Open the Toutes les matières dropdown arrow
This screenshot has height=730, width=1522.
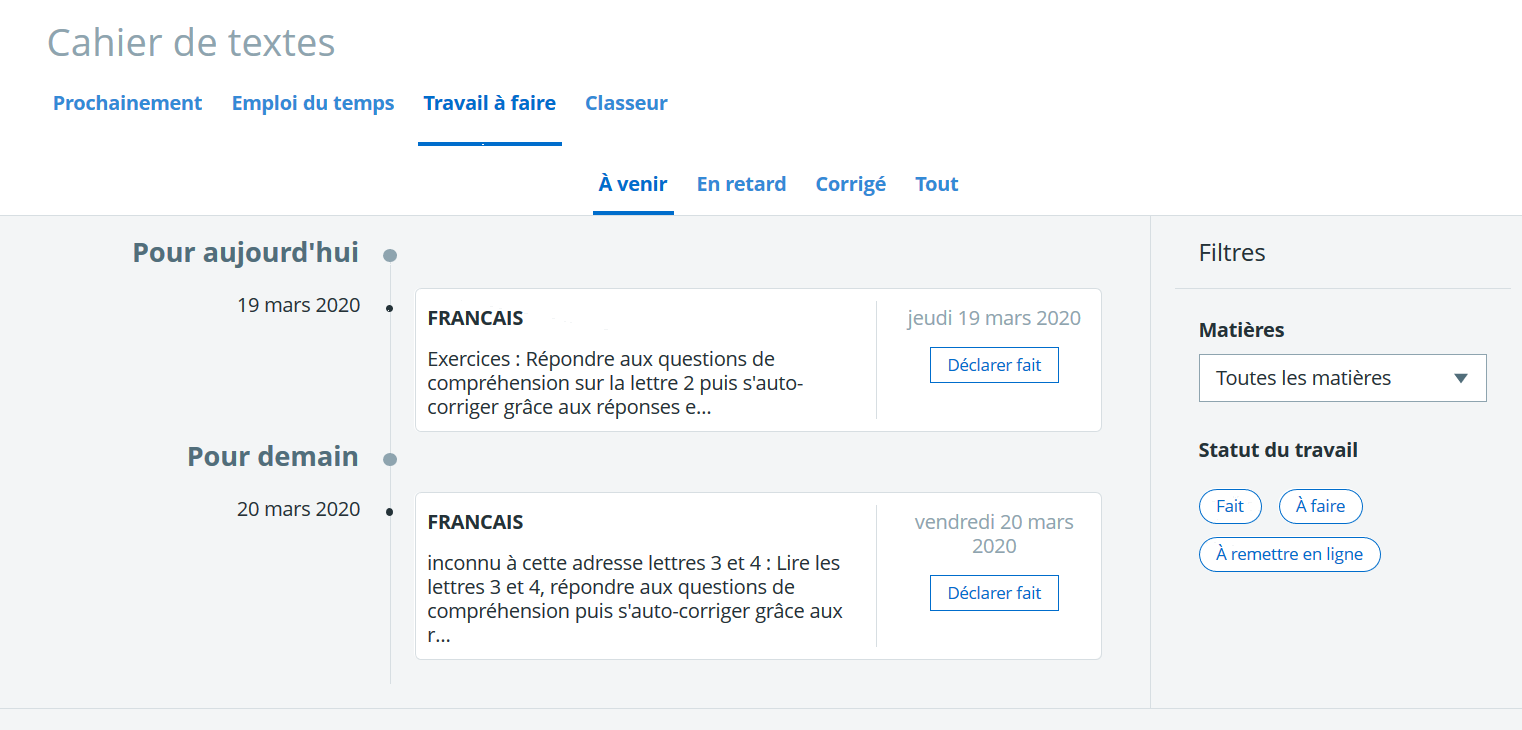pos(1460,378)
